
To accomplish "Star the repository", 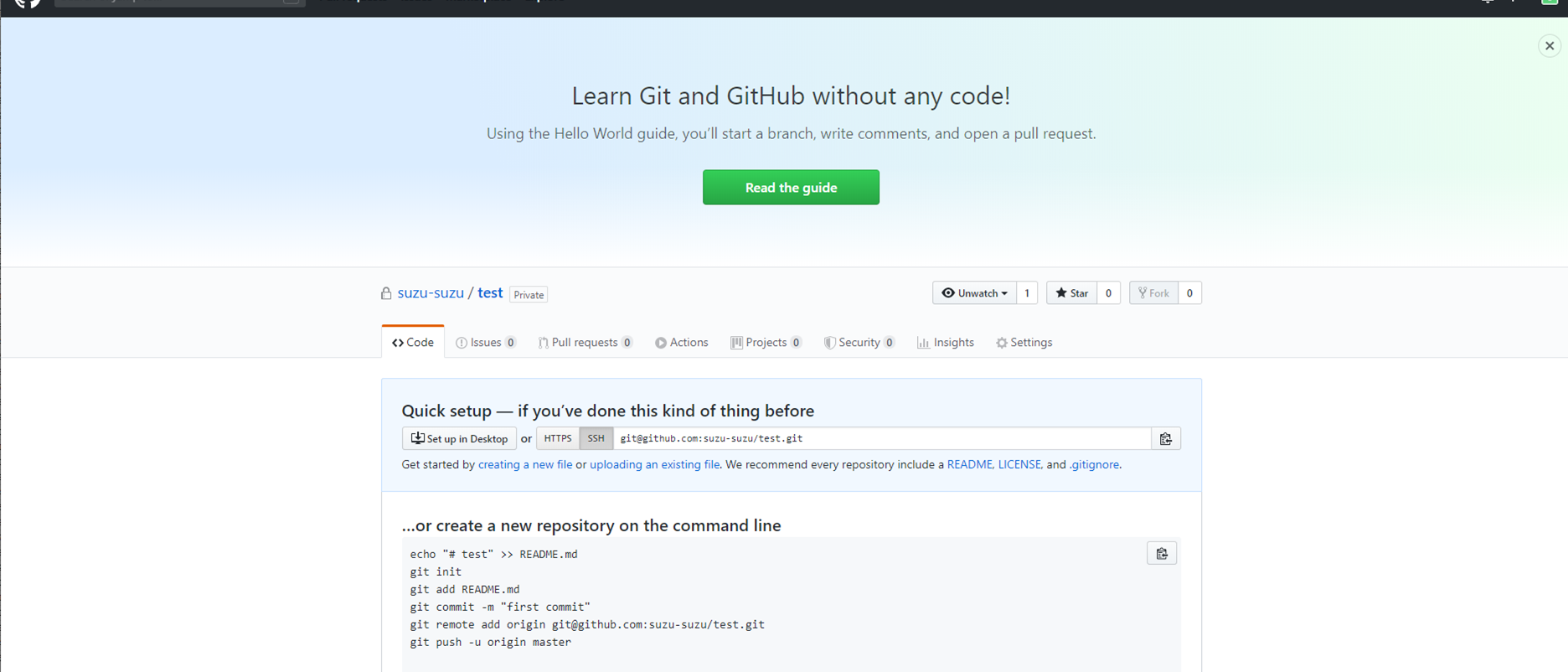I will coord(1071,293).
